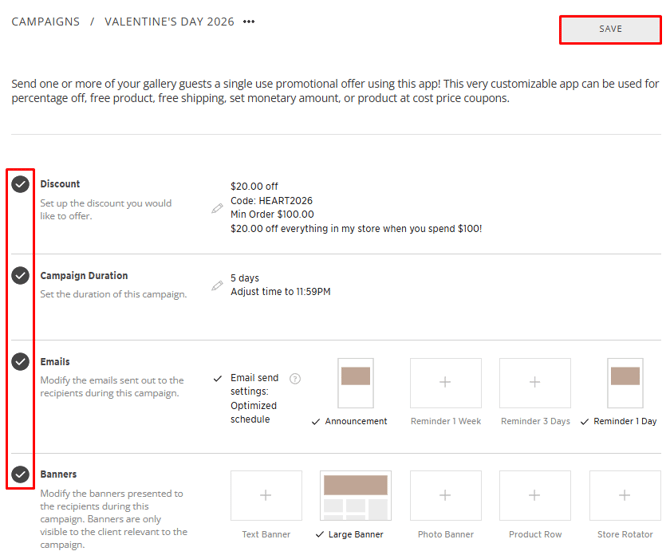Add a Reminder 3 Days email
This screenshot has height=555, width=670.
pyautogui.click(x=535, y=383)
